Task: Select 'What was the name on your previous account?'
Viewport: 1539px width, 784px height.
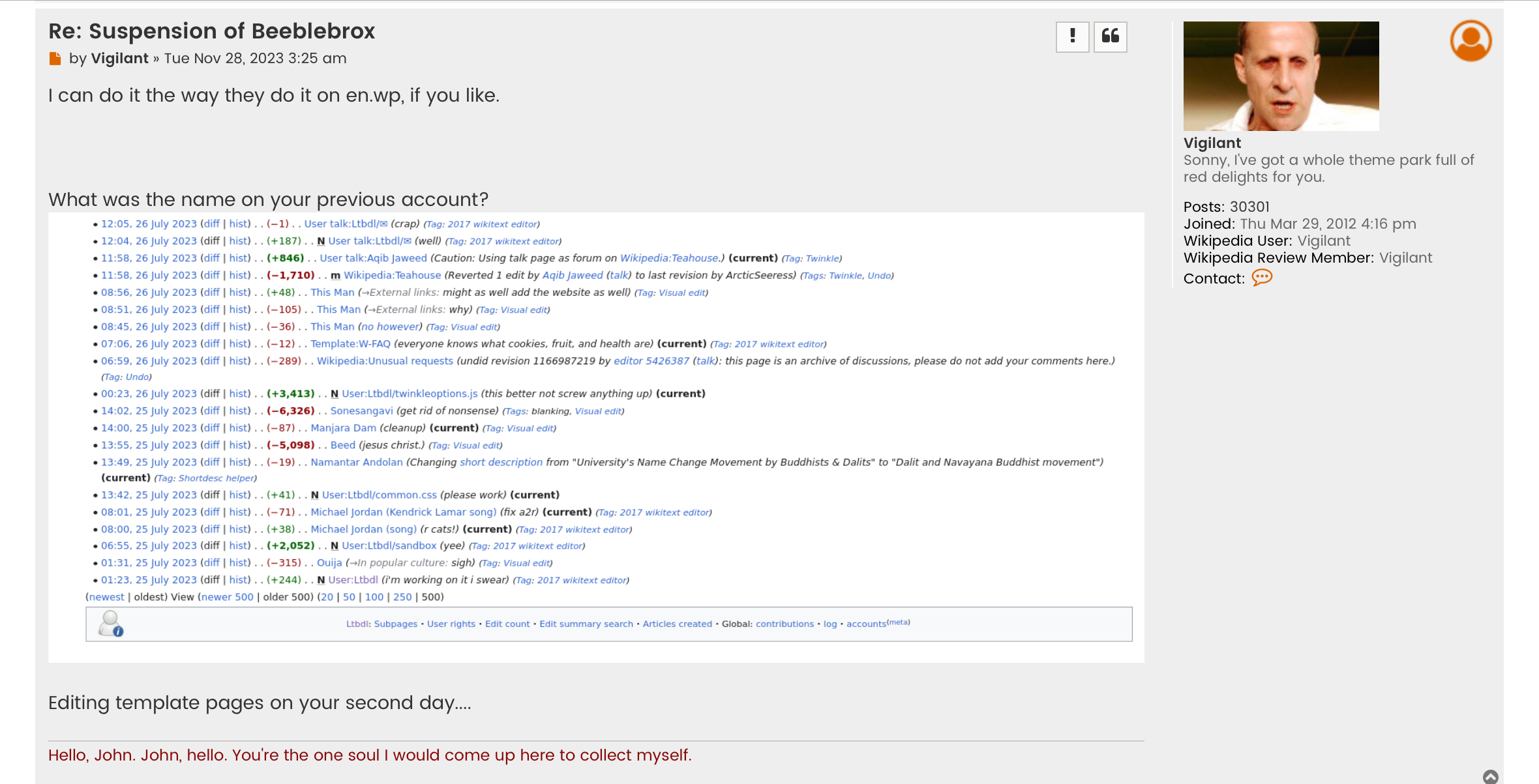Action: point(268,199)
